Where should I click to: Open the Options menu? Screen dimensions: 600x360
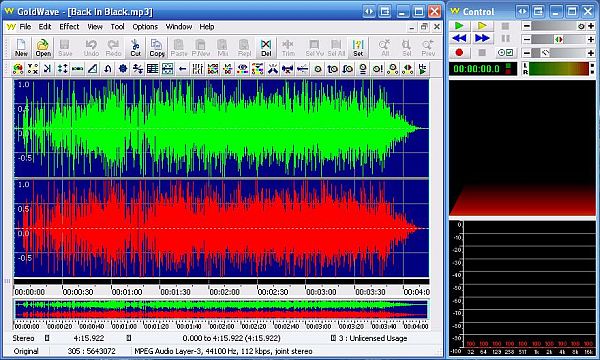click(x=145, y=27)
